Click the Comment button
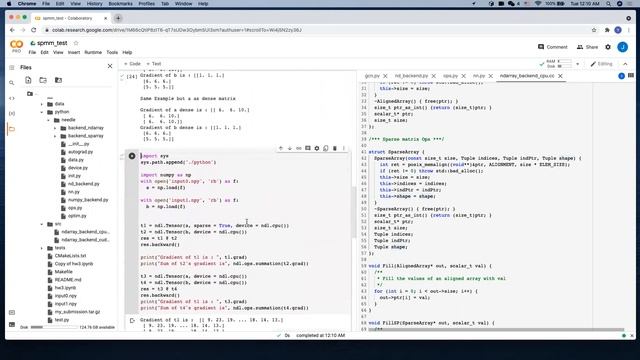The height and width of the screenshot is (360, 640). click(553, 47)
